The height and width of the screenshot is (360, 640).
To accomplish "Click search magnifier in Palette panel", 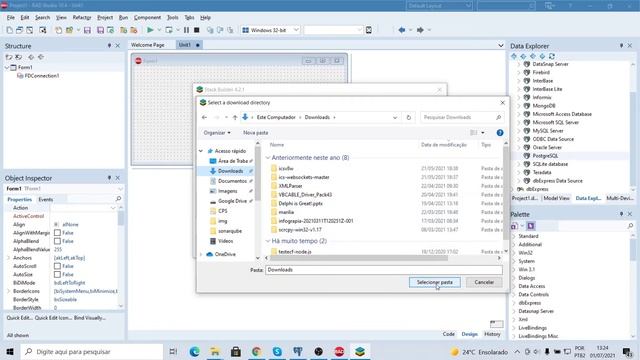I will (x=630, y=226).
